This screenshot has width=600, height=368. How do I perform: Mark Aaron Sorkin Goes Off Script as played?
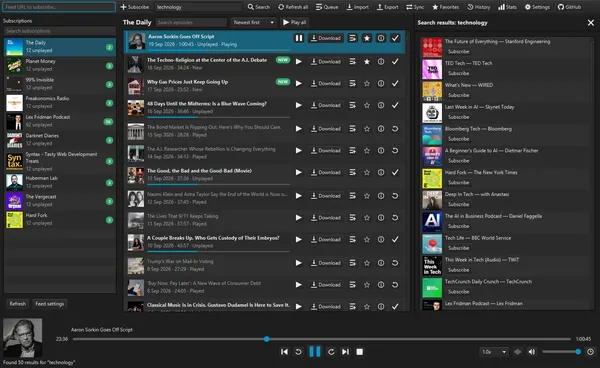click(x=395, y=38)
